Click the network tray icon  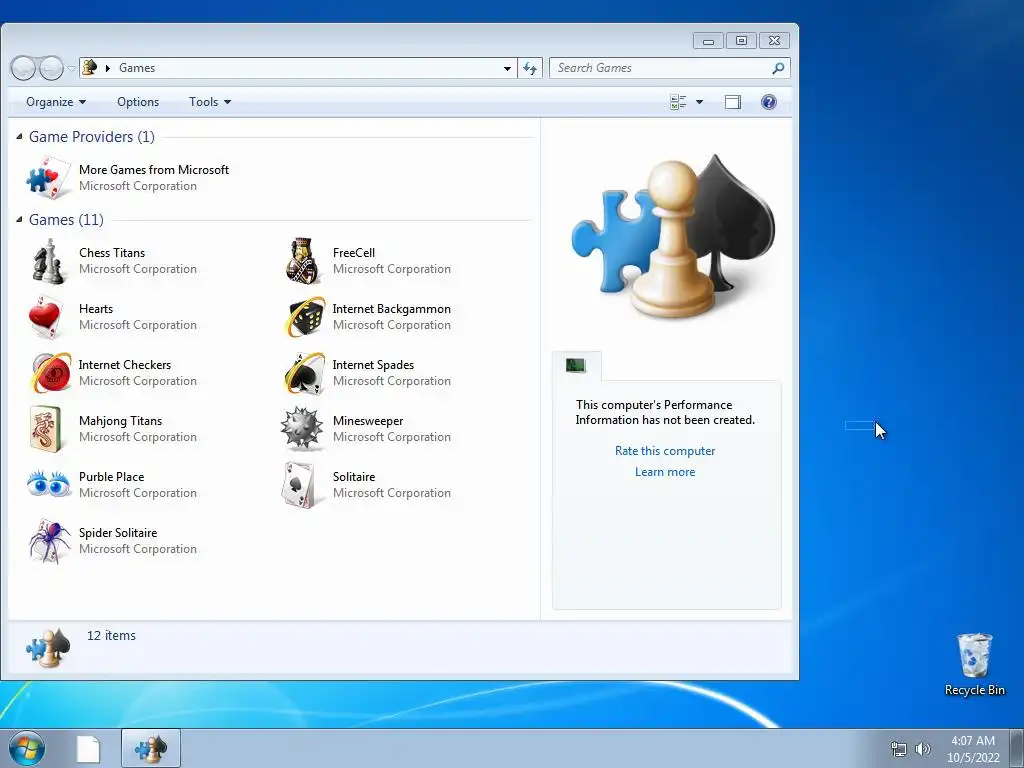tap(899, 749)
